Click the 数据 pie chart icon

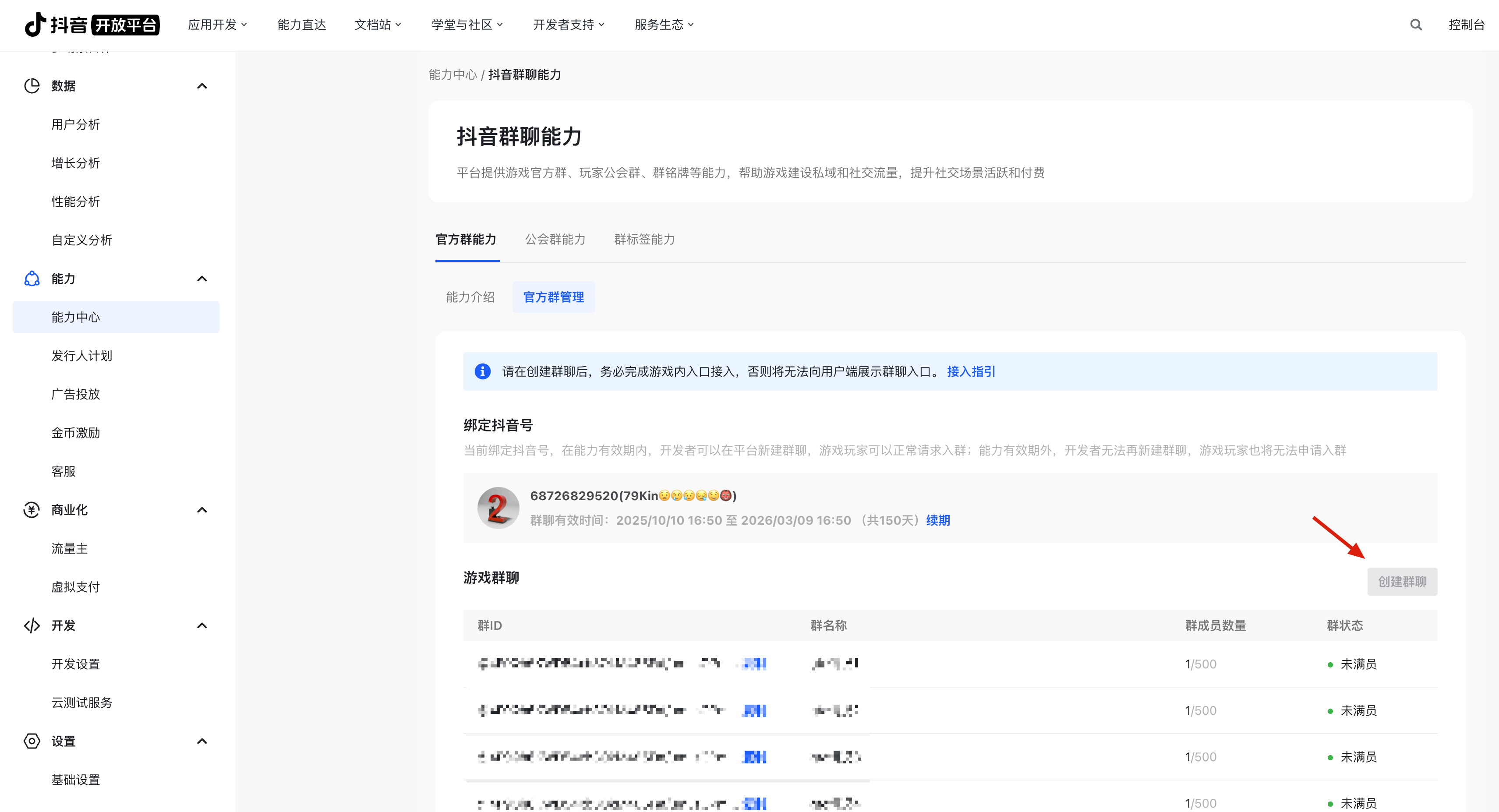[x=32, y=85]
